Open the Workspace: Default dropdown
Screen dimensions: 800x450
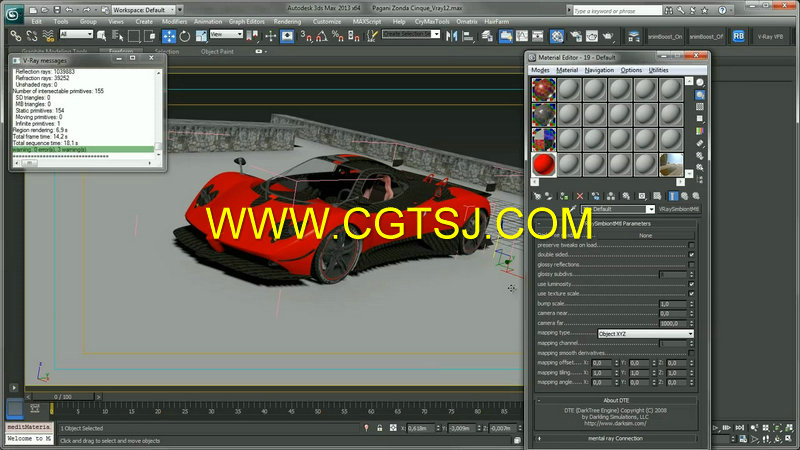tap(143, 10)
